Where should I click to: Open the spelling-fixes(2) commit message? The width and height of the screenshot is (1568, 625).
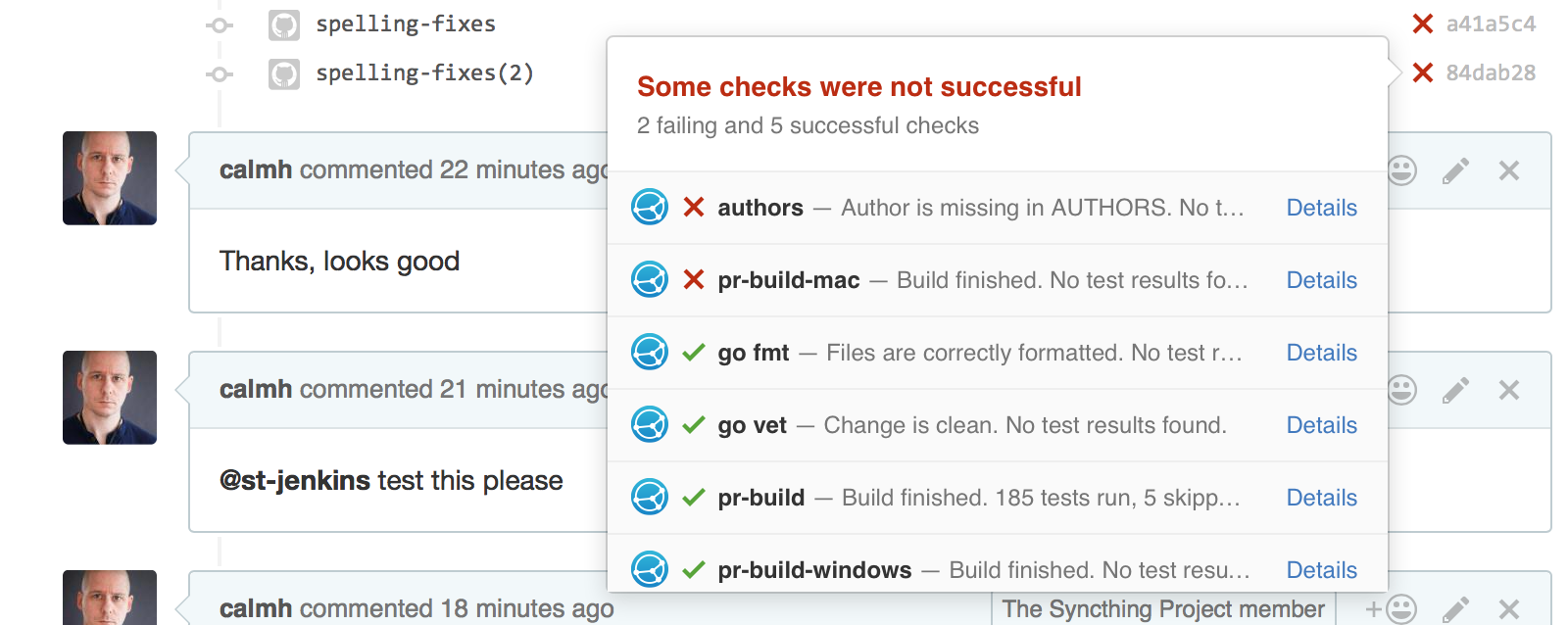(x=424, y=72)
